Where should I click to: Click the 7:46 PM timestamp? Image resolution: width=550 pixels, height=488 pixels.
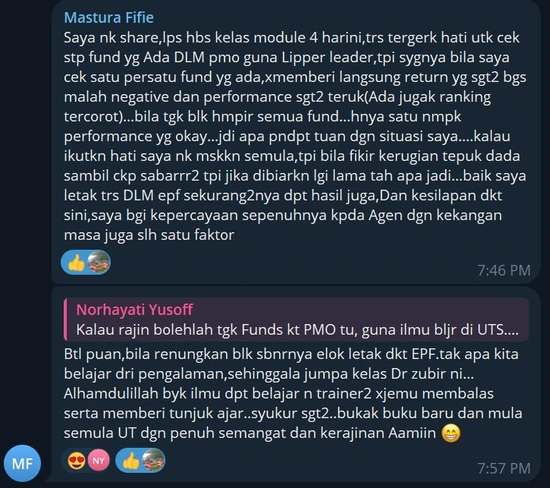coord(504,270)
